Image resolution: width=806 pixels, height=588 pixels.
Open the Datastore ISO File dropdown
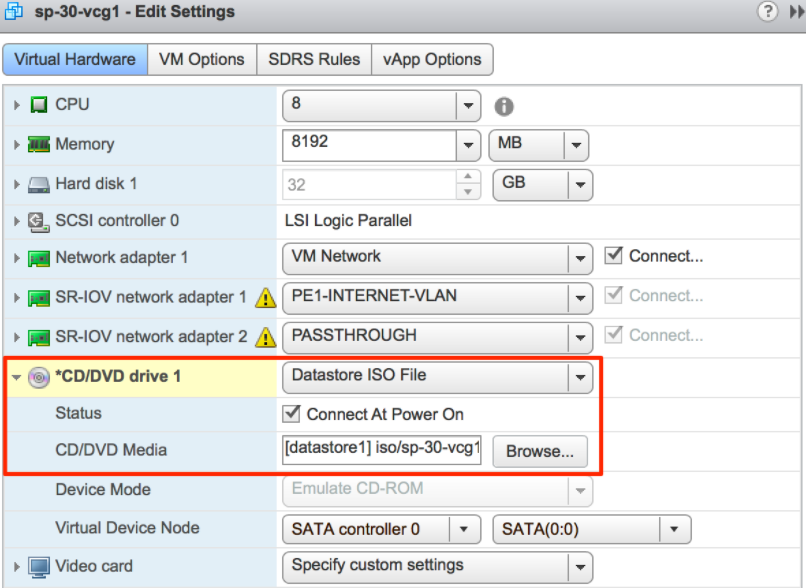(x=579, y=378)
